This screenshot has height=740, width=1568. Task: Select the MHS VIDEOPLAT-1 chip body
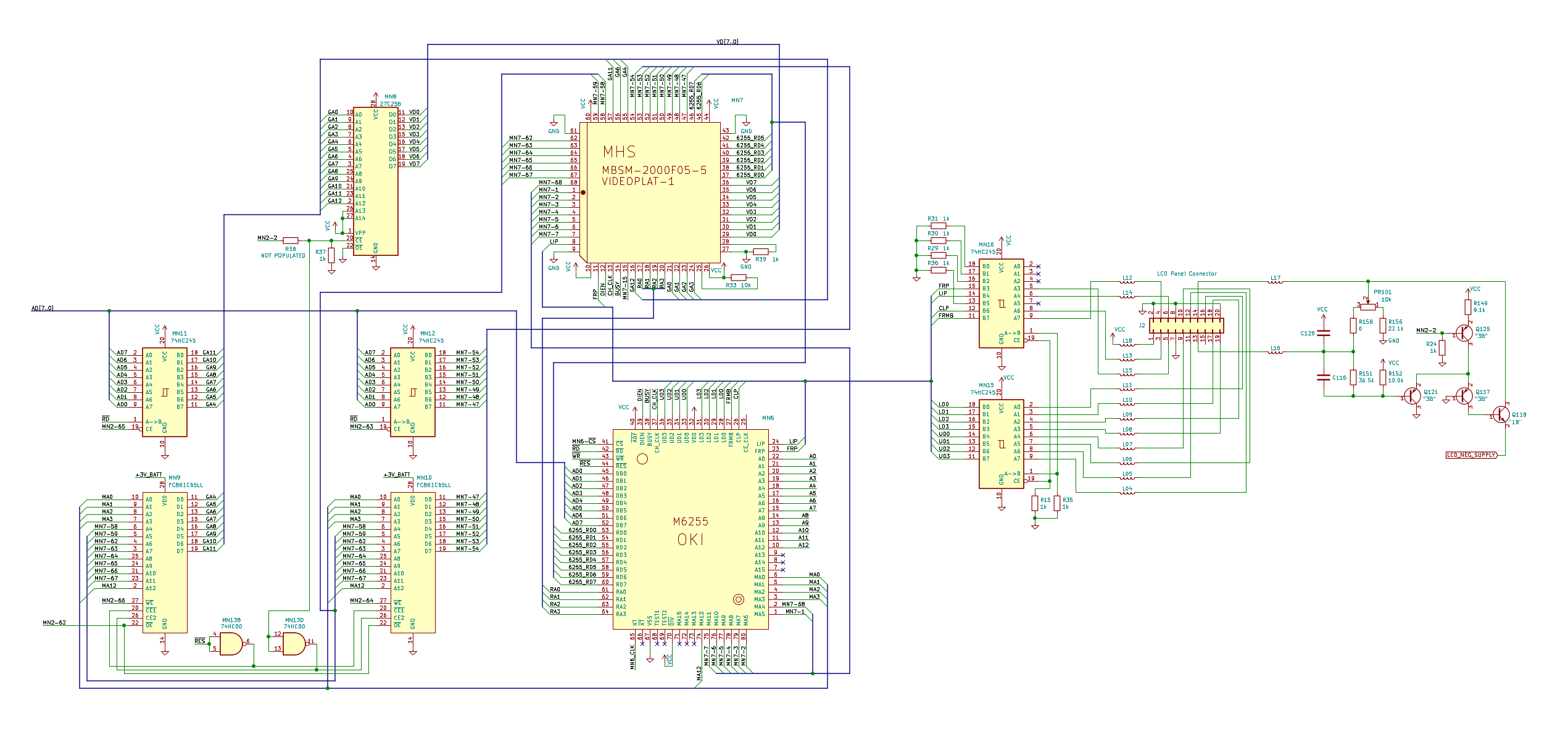(x=653, y=192)
